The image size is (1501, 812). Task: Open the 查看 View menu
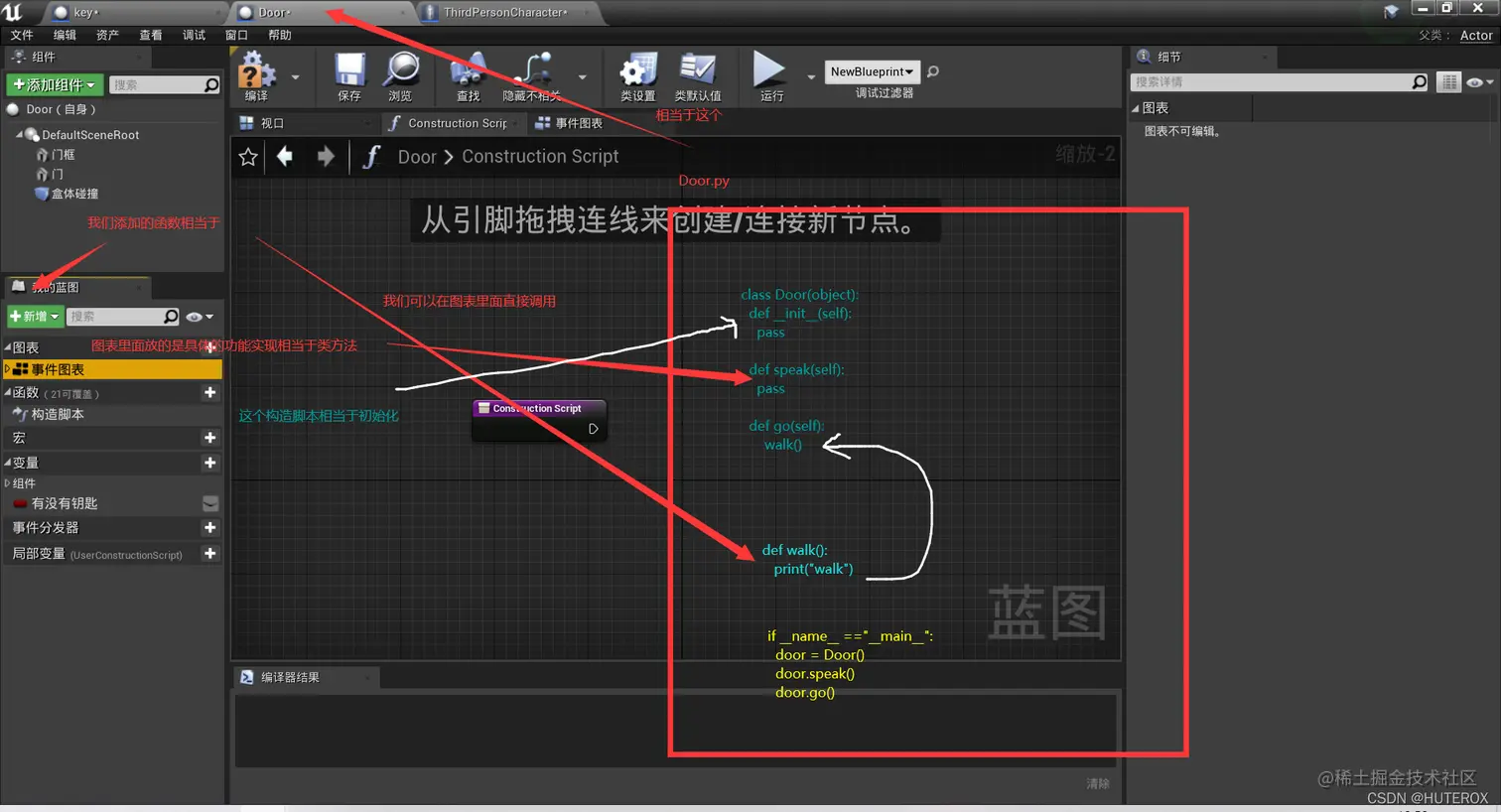[x=151, y=35]
